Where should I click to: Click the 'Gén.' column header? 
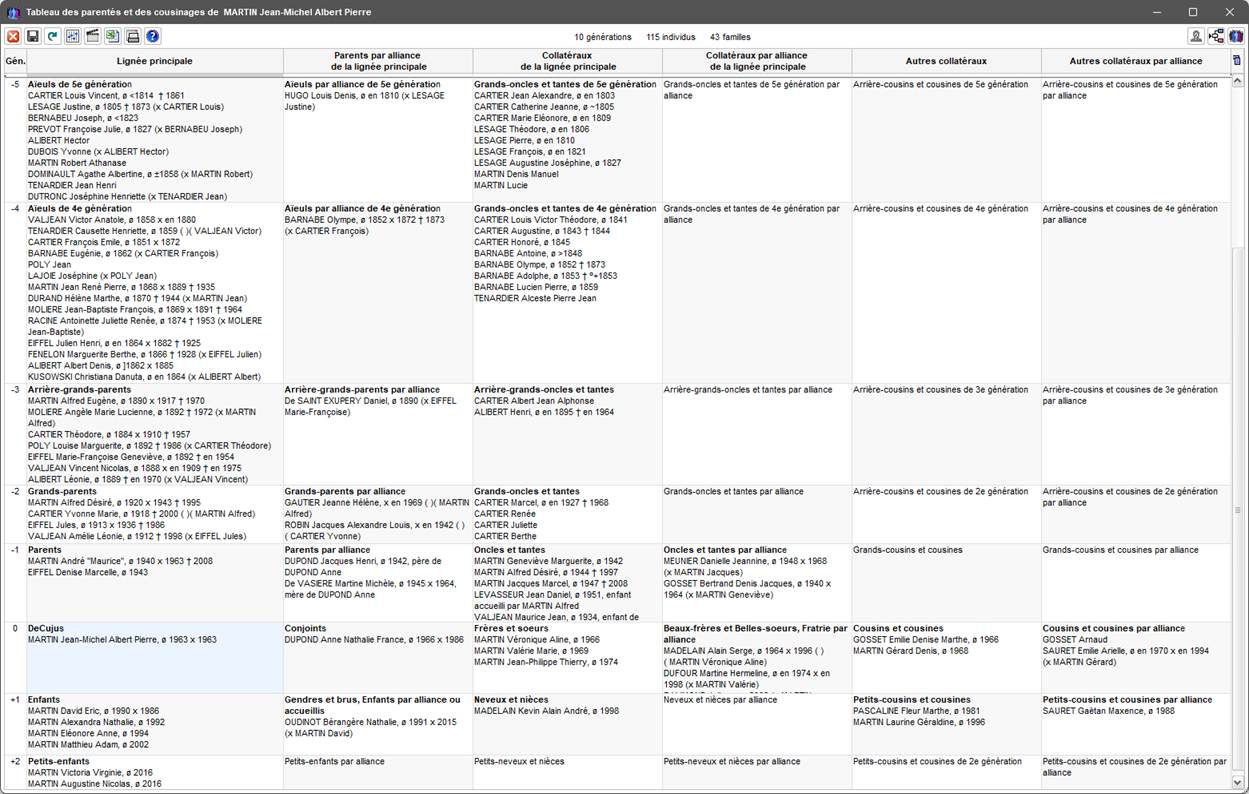pyautogui.click(x=15, y=61)
